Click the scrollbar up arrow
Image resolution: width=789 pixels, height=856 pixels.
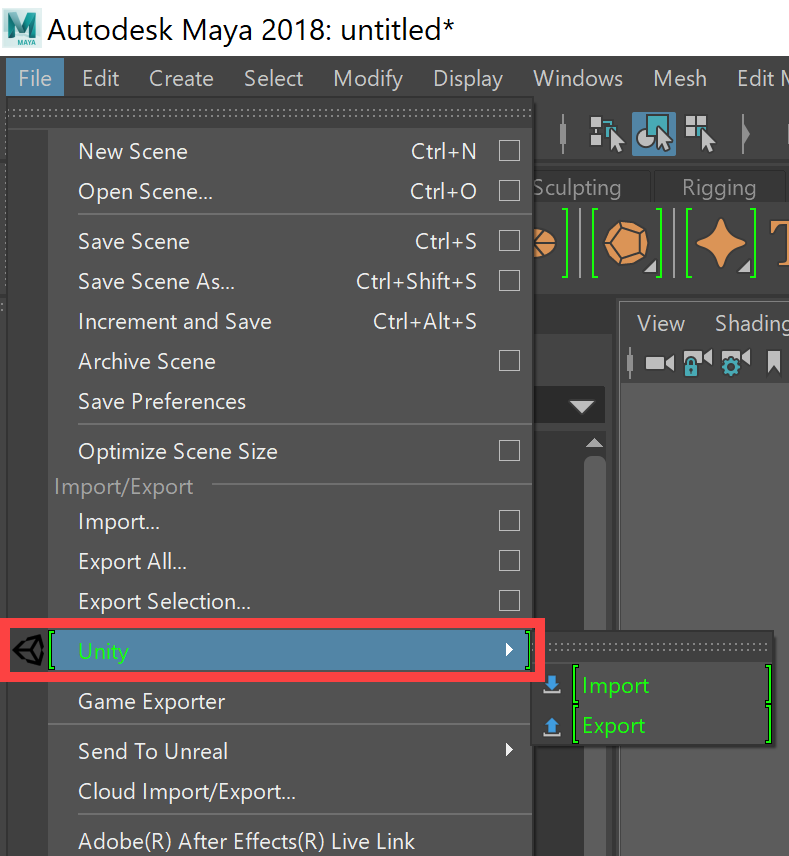point(594,443)
